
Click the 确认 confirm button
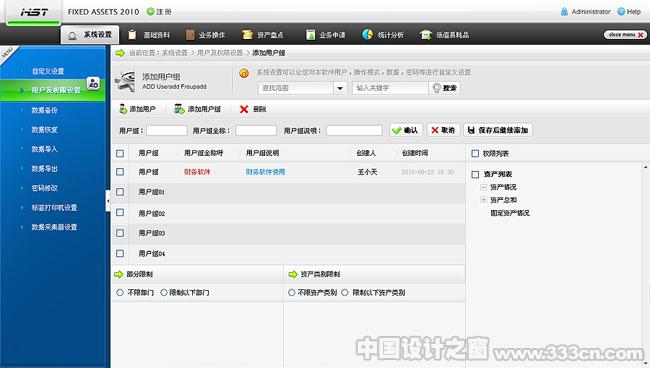(405, 130)
